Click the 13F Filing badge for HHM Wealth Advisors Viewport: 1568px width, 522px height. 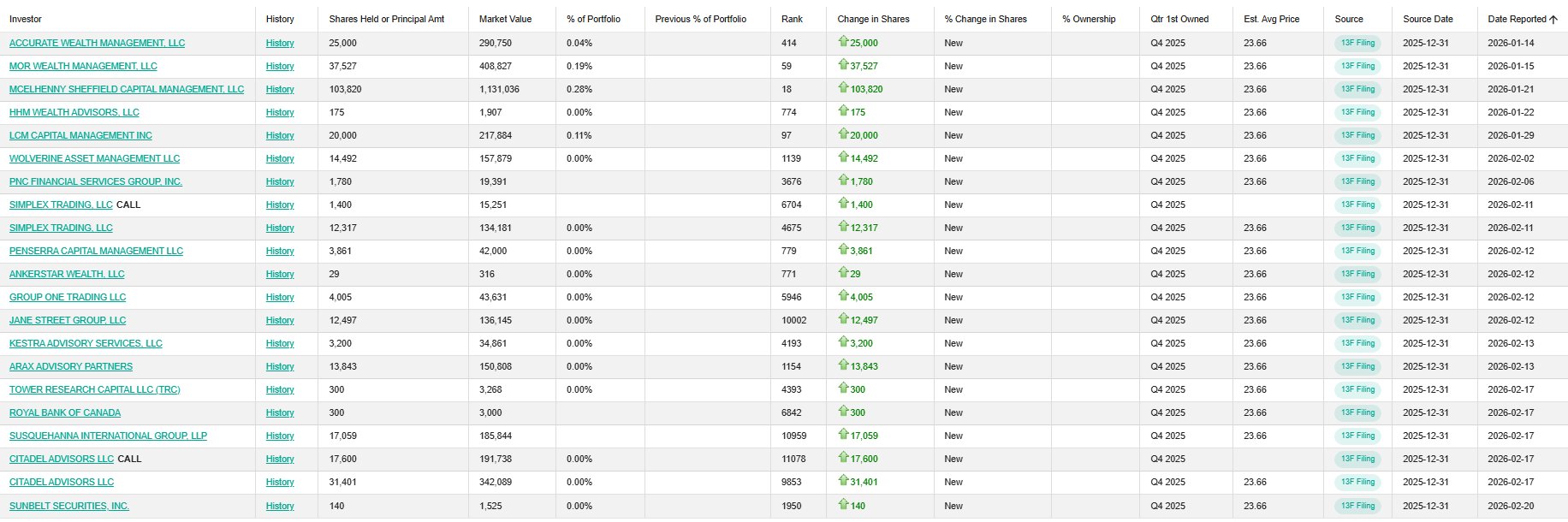pos(1357,112)
